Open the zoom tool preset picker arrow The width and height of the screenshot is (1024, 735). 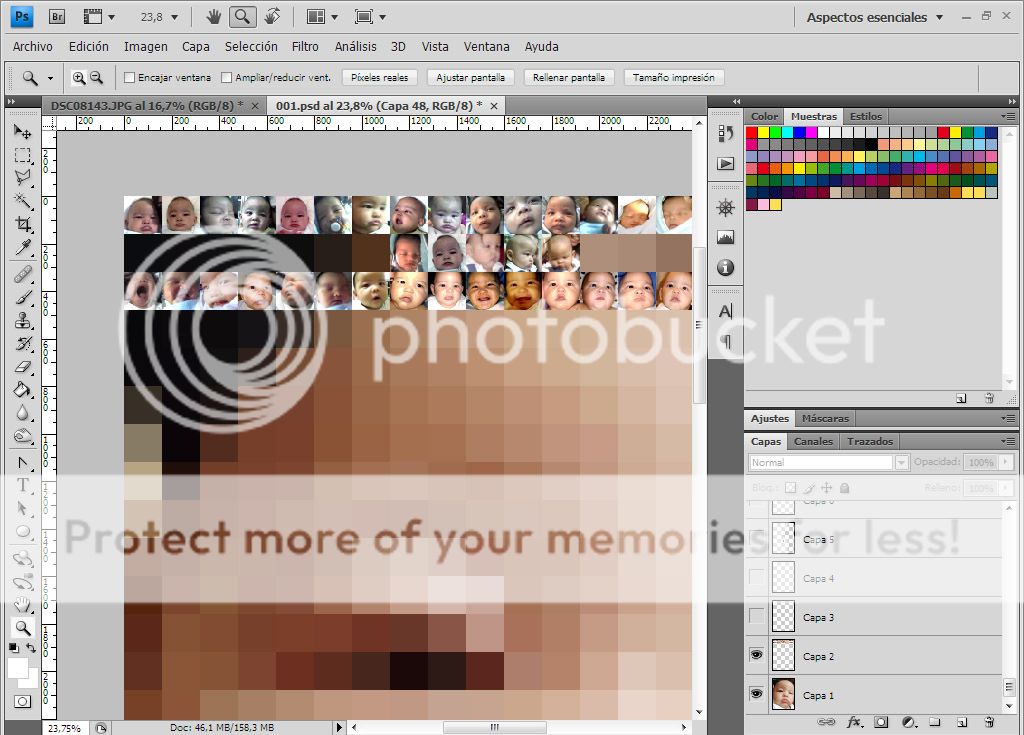(50, 78)
